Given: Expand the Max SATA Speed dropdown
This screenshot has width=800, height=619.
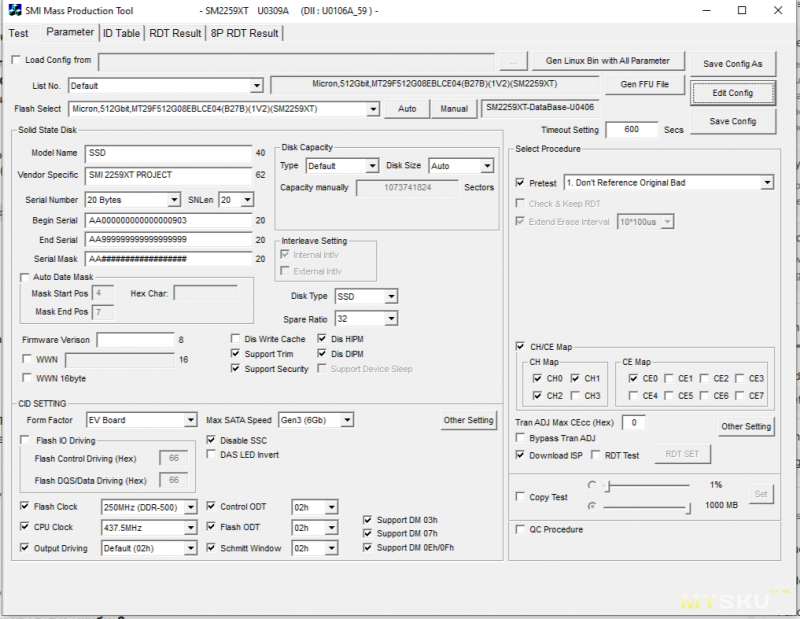Looking at the screenshot, I should point(346,420).
